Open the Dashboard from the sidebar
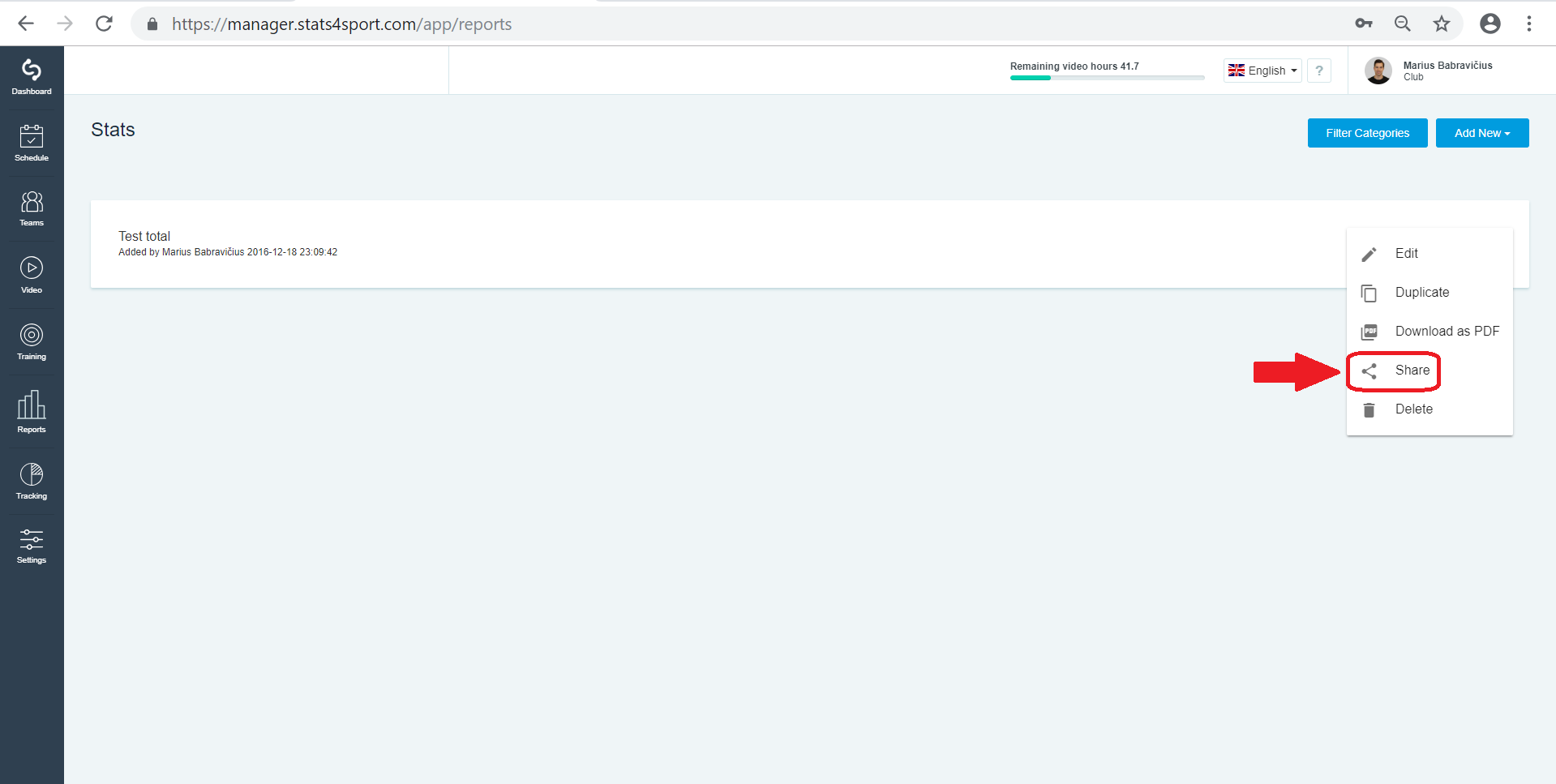Image resolution: width=1556 pixels, height=784 pixels. click(x=32, y=78)
